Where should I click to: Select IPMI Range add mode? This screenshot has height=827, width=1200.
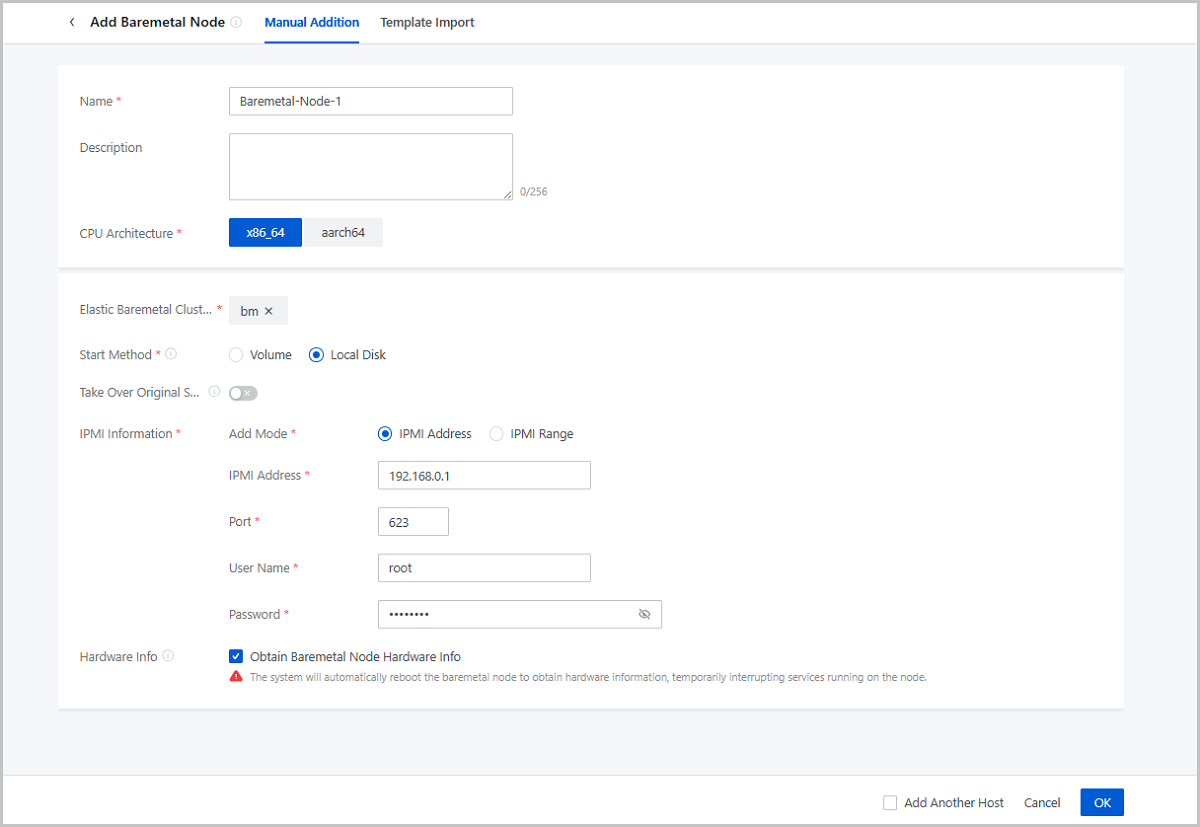tap(496, 434)
